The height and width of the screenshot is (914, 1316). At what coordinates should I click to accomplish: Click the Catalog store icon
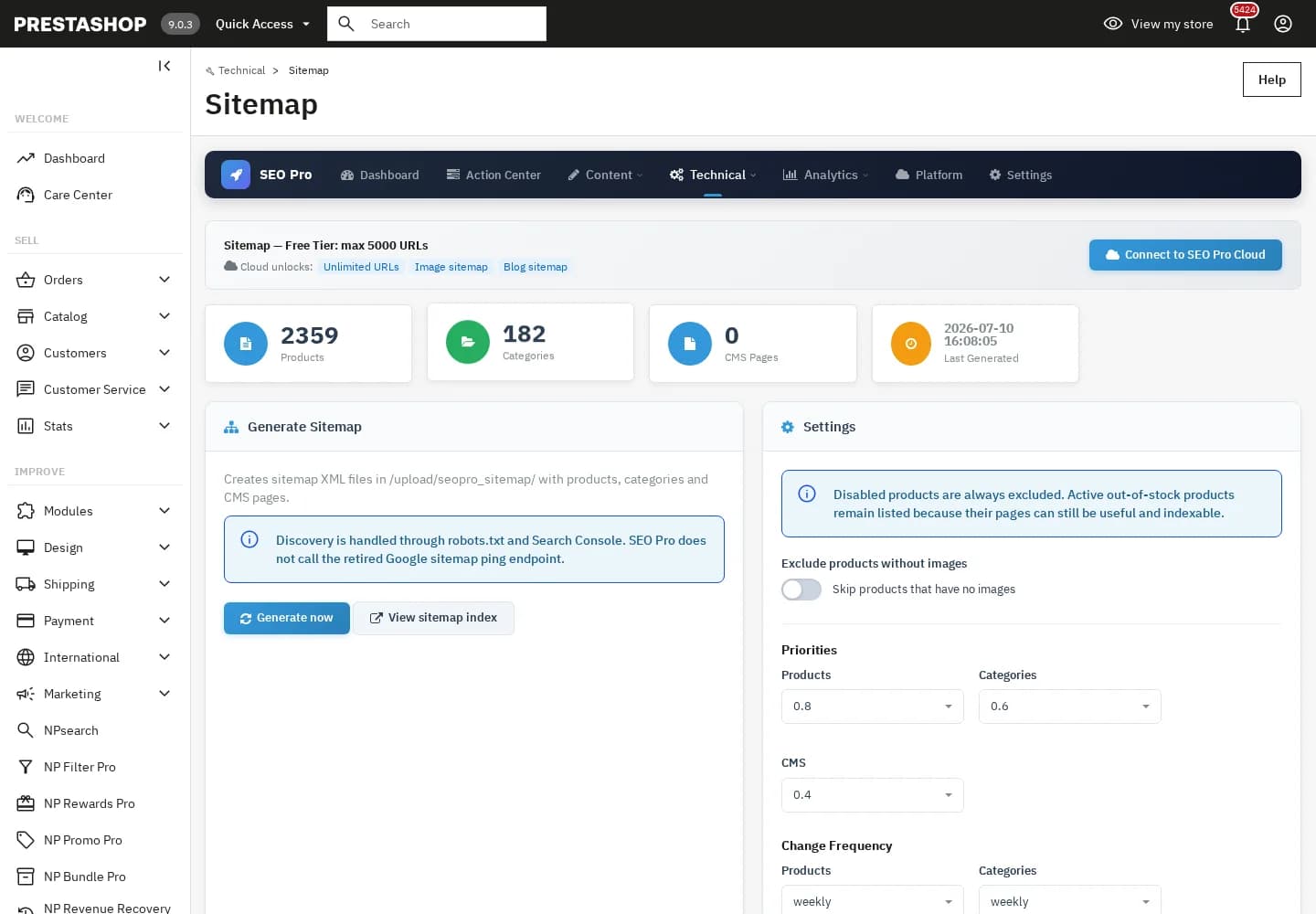pos(26,316)
